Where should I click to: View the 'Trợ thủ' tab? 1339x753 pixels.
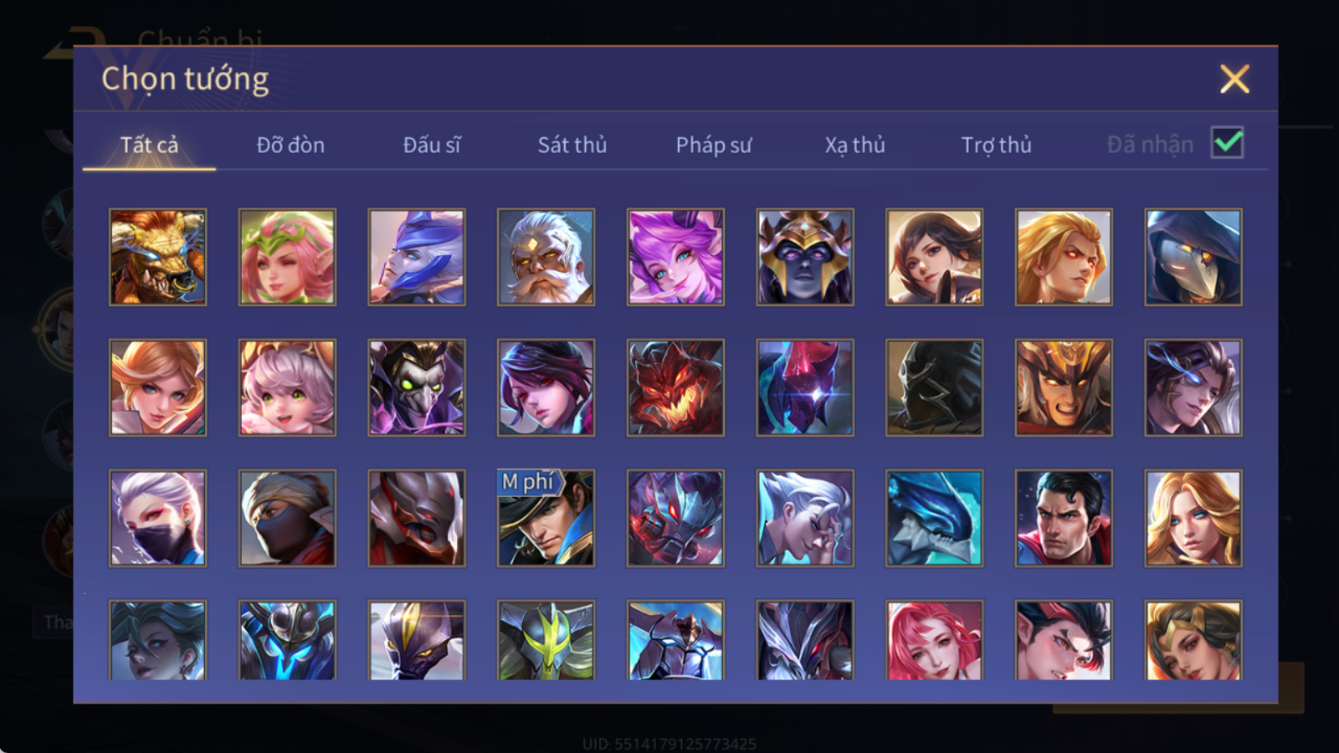pyautogui.click(x=996, y=145)
